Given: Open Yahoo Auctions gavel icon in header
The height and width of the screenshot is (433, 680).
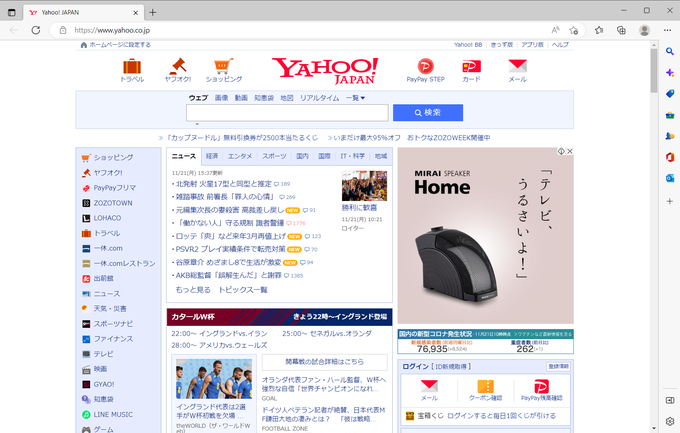Looking at the screenshot, I should click(x=178, y=66).
